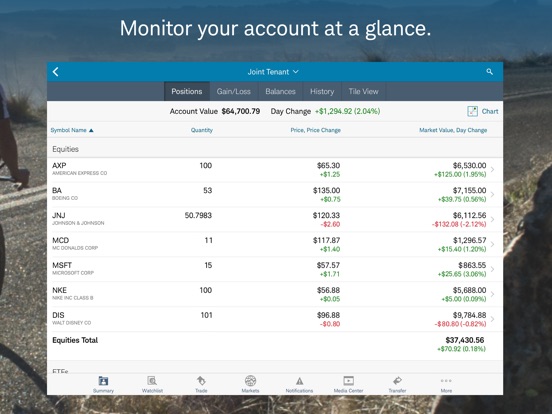Viewport: 552px width, 414px height.
Task: Sort by Quantity column header
Action: (202, 130)
